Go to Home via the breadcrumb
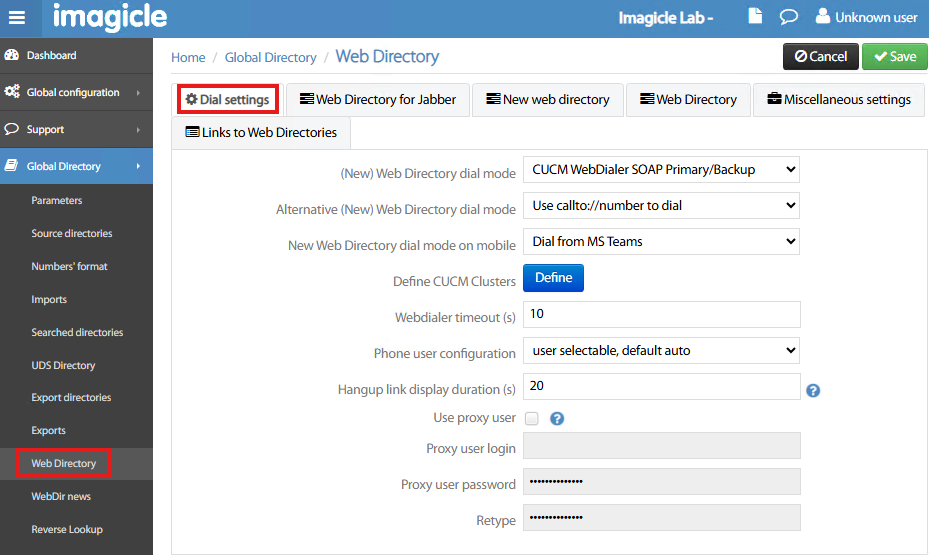The height and width of the screenshot is (555, 929). [188, 57]
